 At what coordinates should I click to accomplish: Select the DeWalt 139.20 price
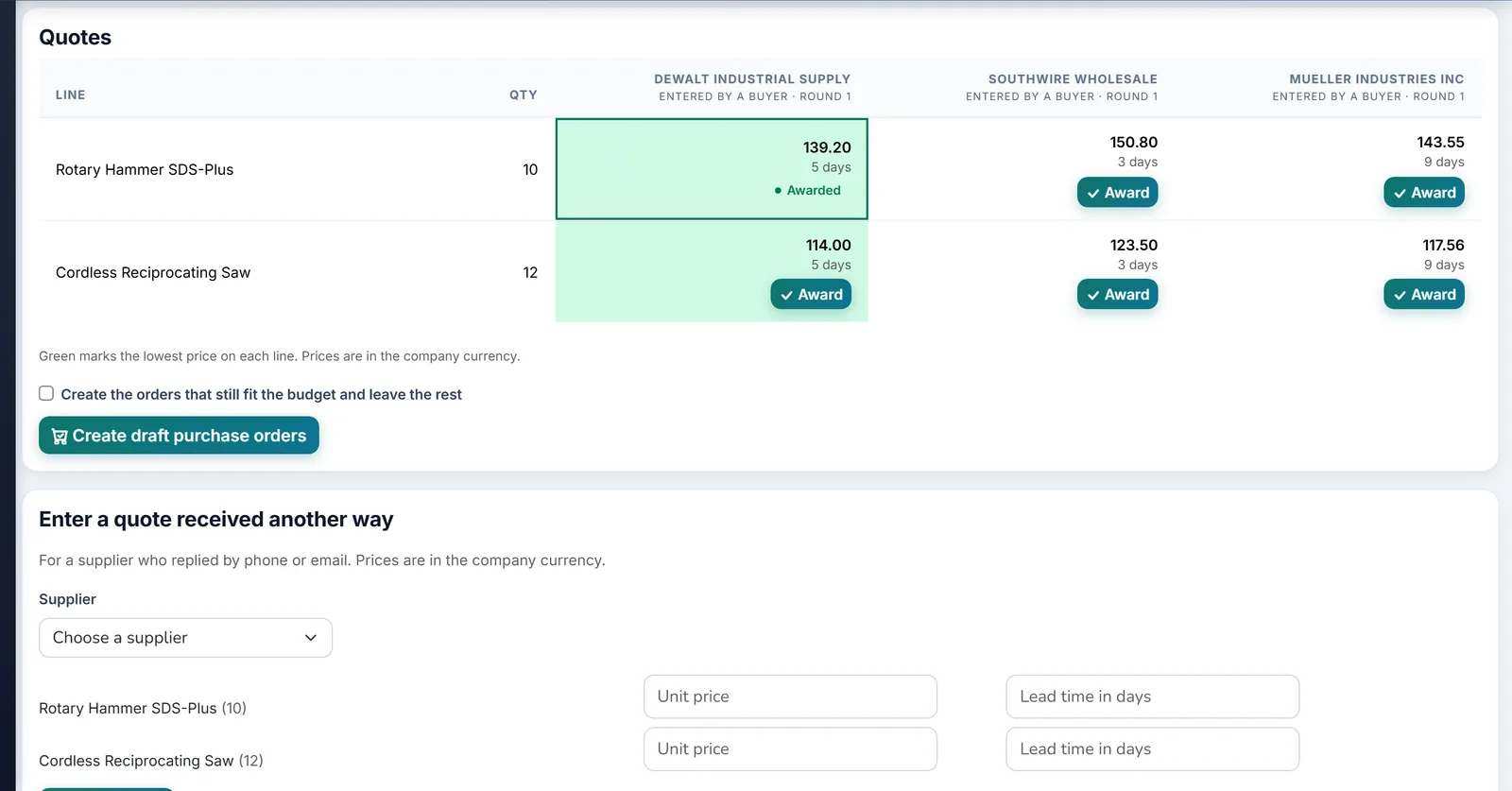827,147
